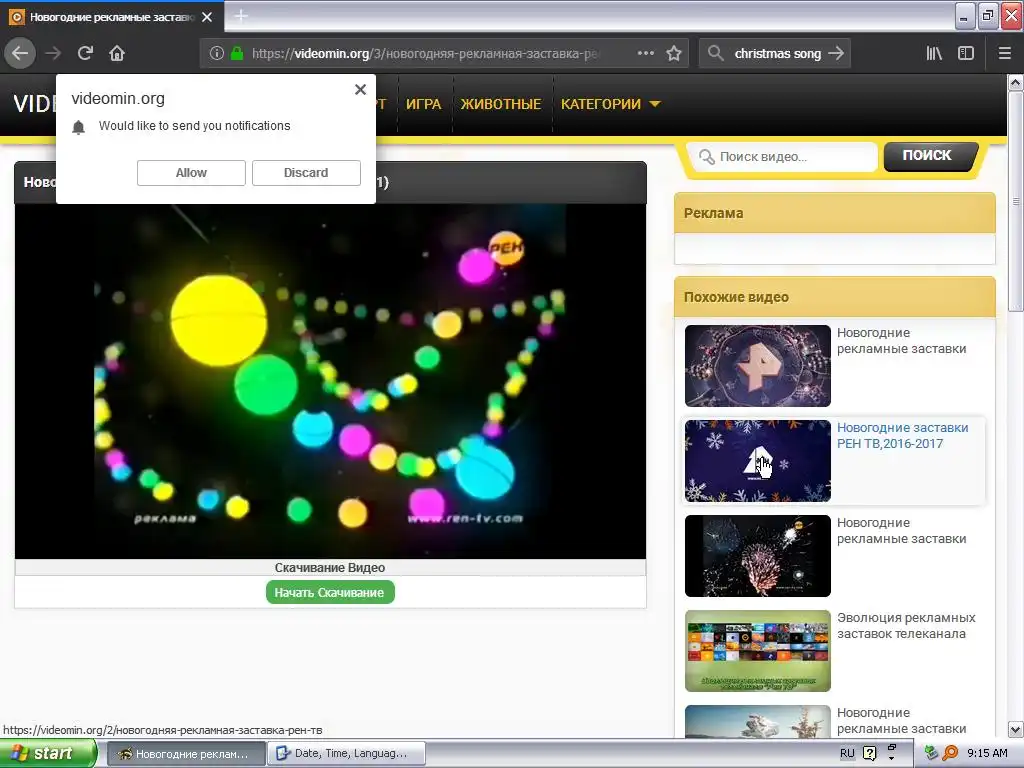
Task: Click the taskbar clock showing 9:15 AM
Action: [x=987, y=753]
